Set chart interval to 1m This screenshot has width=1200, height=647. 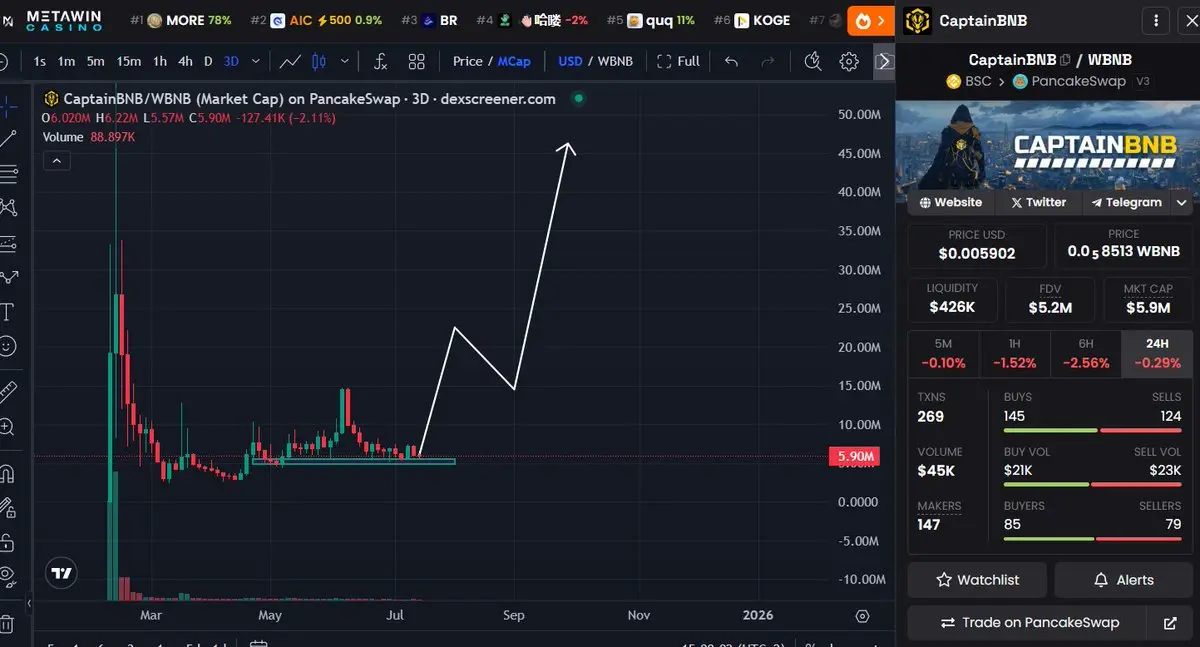[66, 61]
